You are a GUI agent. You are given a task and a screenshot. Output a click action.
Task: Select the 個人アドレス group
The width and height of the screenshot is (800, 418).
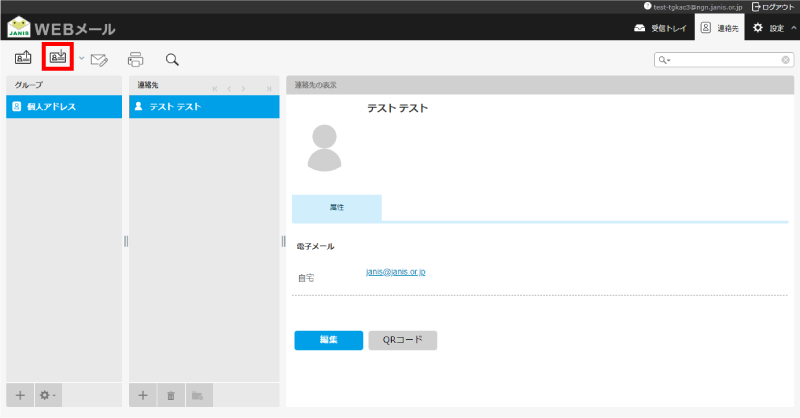(64, 107)
